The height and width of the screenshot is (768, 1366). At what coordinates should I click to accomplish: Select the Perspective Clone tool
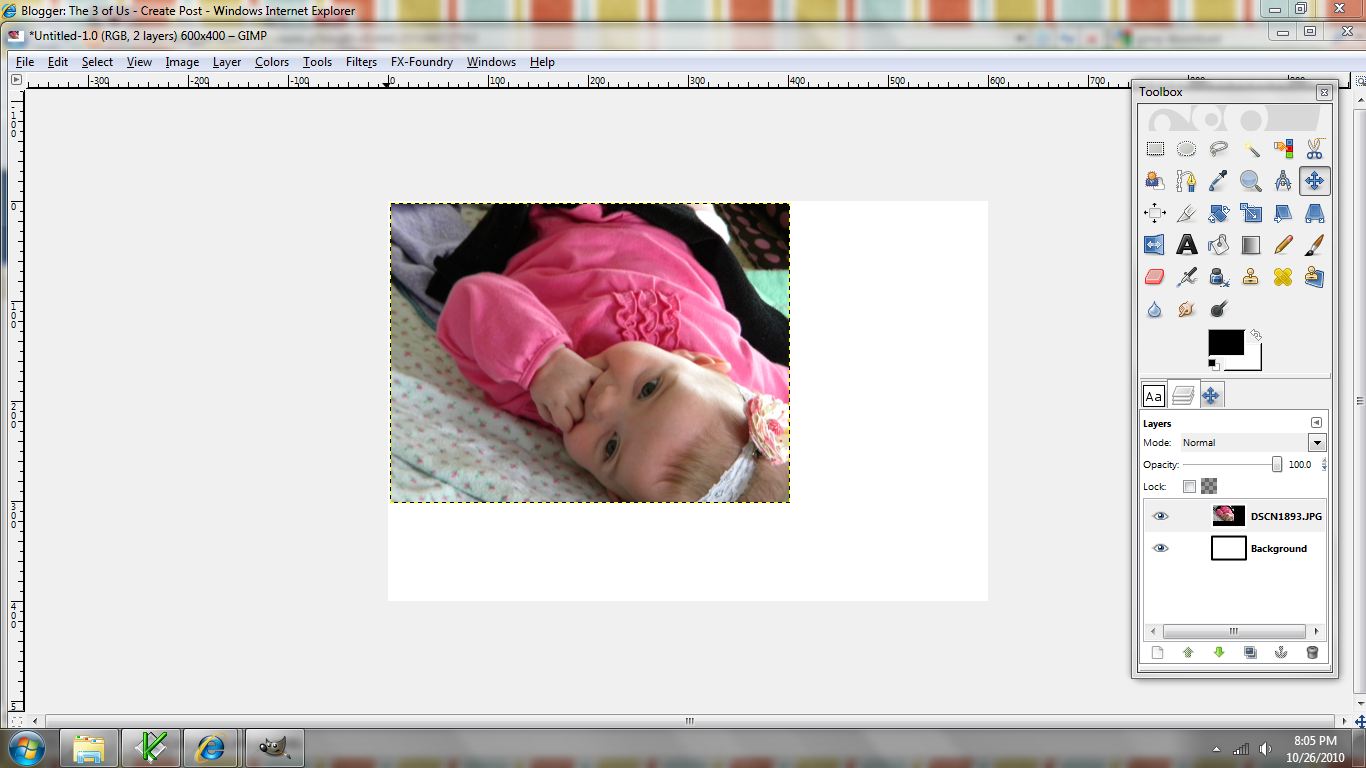1314,277
